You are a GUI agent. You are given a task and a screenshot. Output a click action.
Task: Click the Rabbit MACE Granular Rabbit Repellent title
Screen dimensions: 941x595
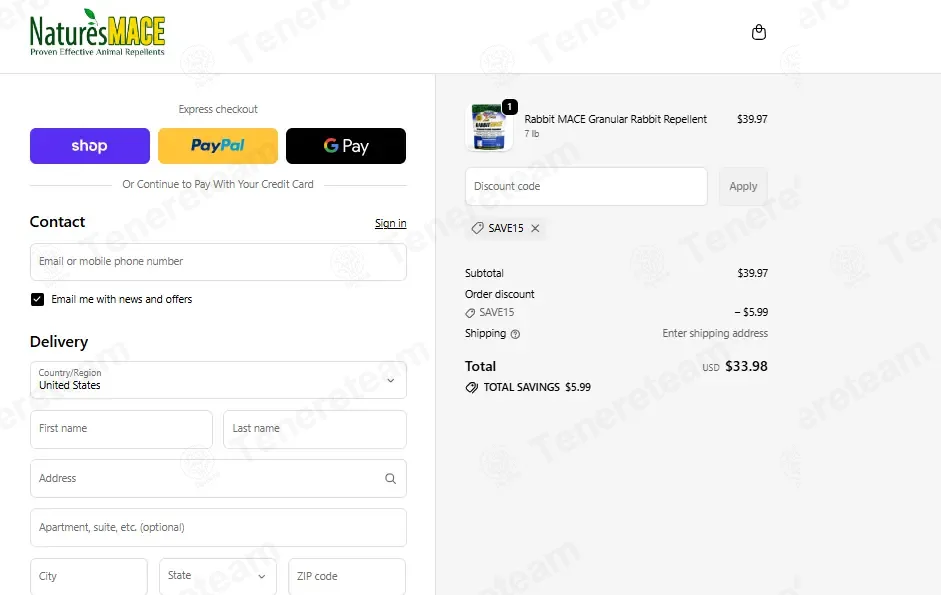pos(616,119)
